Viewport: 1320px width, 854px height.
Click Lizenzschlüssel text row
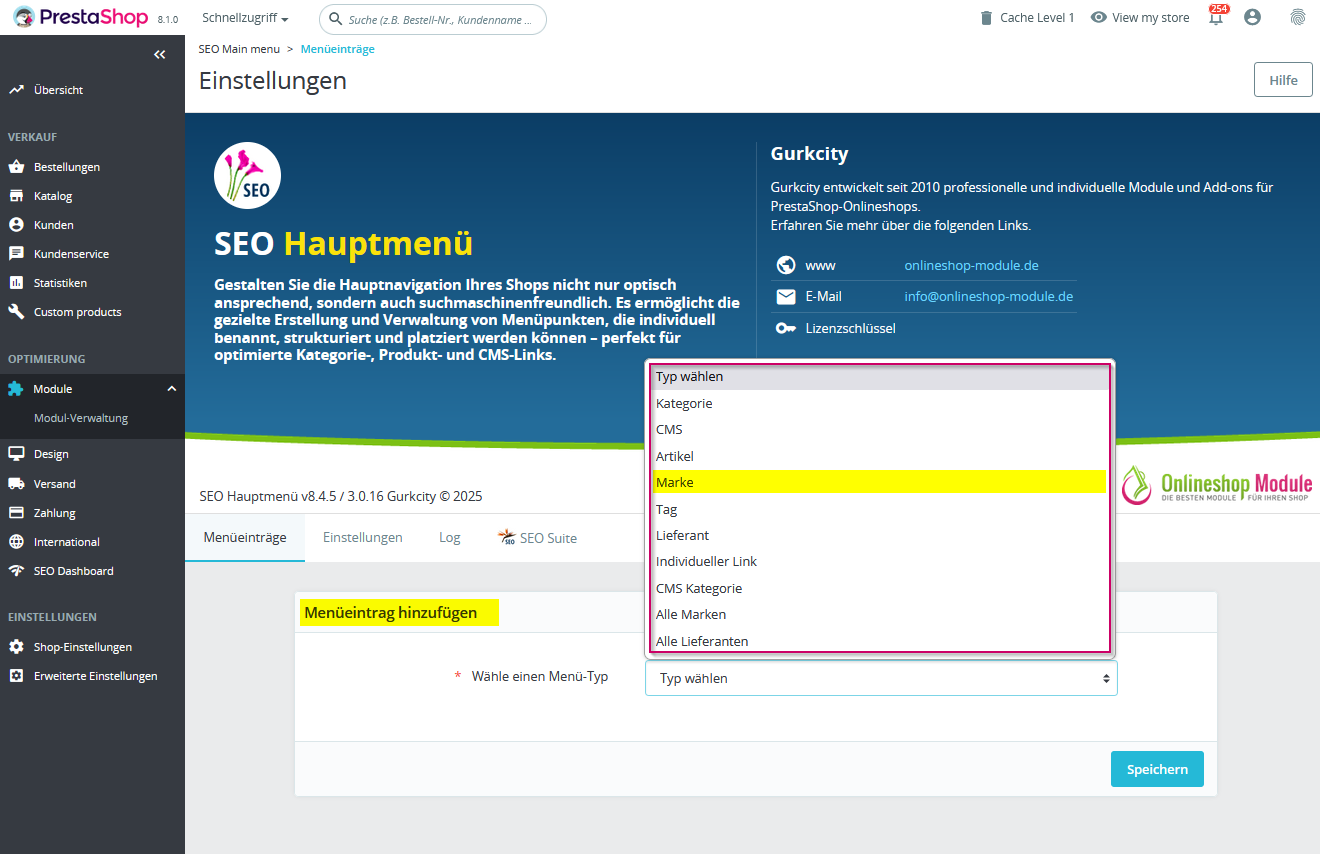point(850,328)
